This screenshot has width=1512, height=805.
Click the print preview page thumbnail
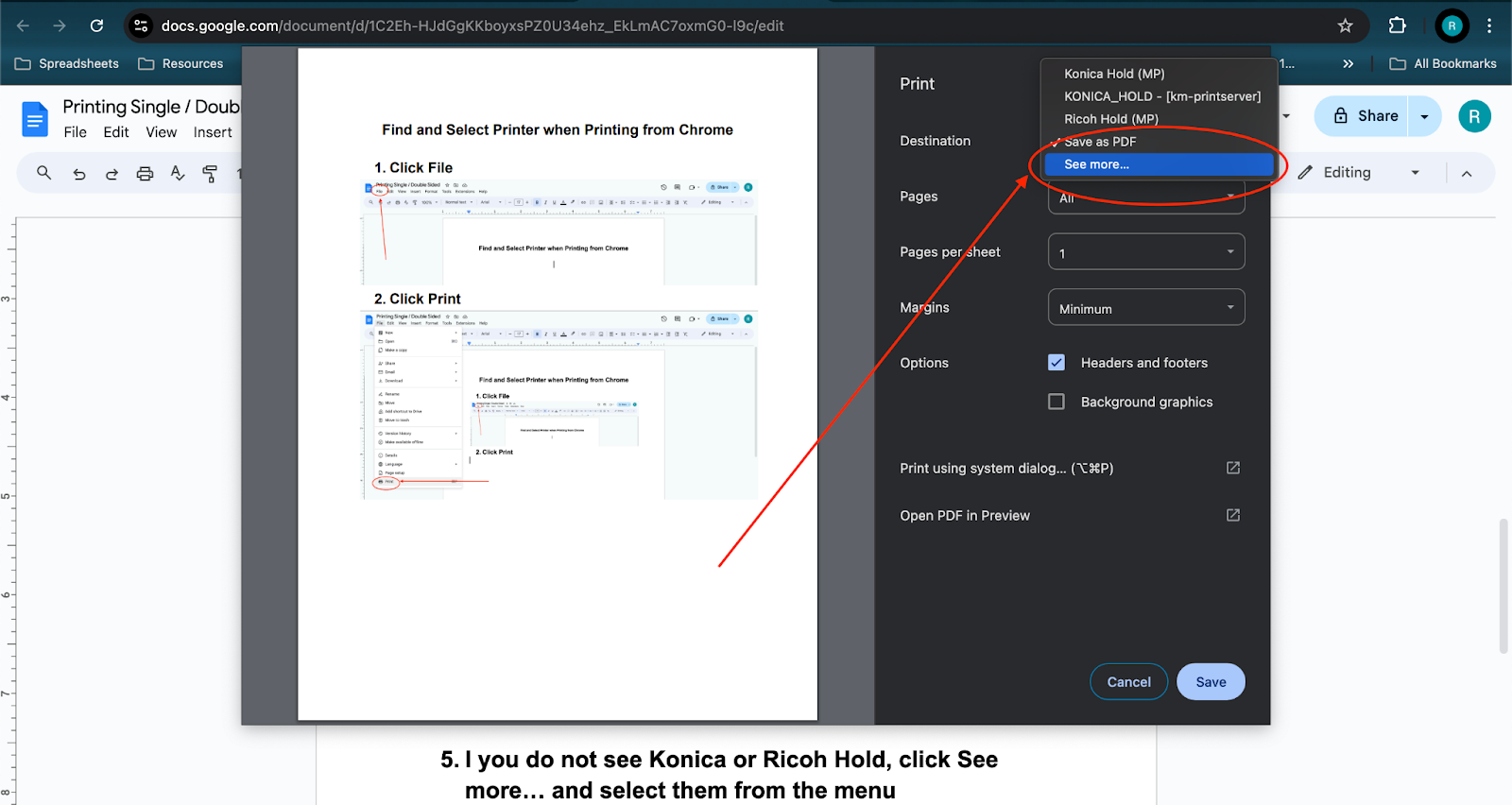(558, 385)
